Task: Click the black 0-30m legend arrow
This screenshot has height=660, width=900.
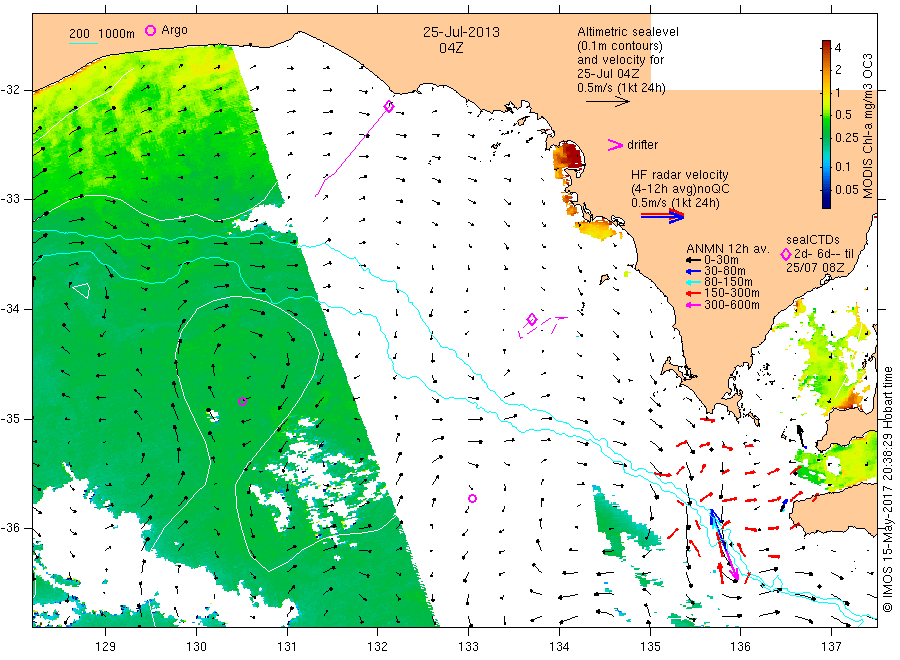Action: click(x=694, y=260)
